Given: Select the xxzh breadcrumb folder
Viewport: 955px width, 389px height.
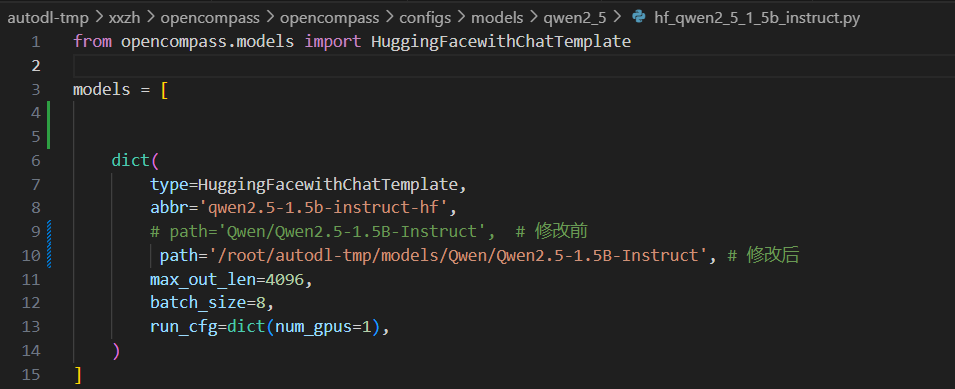Looking at the screenshot, I should [125, 18].
